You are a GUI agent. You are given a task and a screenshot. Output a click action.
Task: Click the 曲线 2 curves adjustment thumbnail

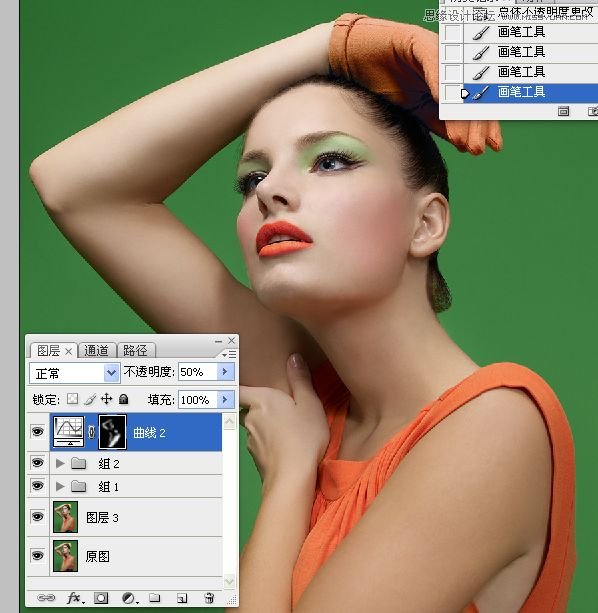tap(68, 432)
